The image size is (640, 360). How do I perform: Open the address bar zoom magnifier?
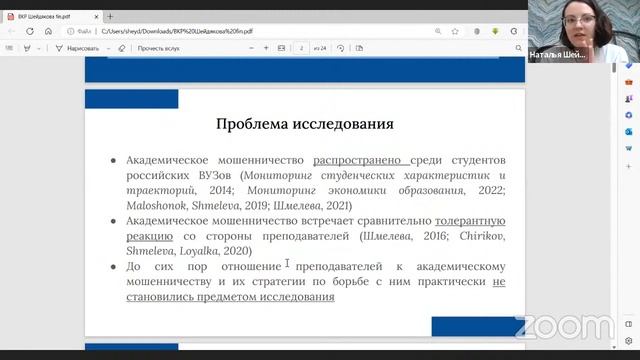point(438,31)
